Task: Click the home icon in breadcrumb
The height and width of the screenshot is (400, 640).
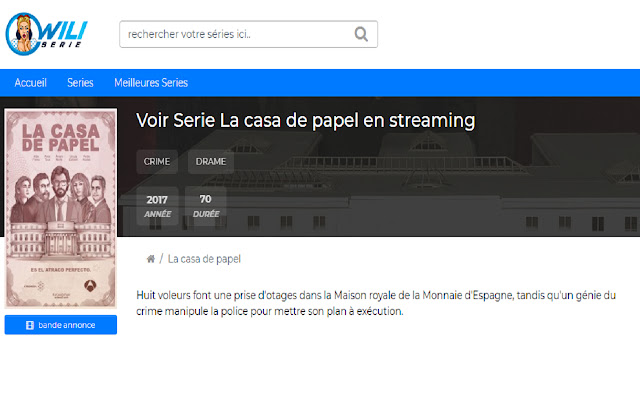Action: (x=151, y=259)
